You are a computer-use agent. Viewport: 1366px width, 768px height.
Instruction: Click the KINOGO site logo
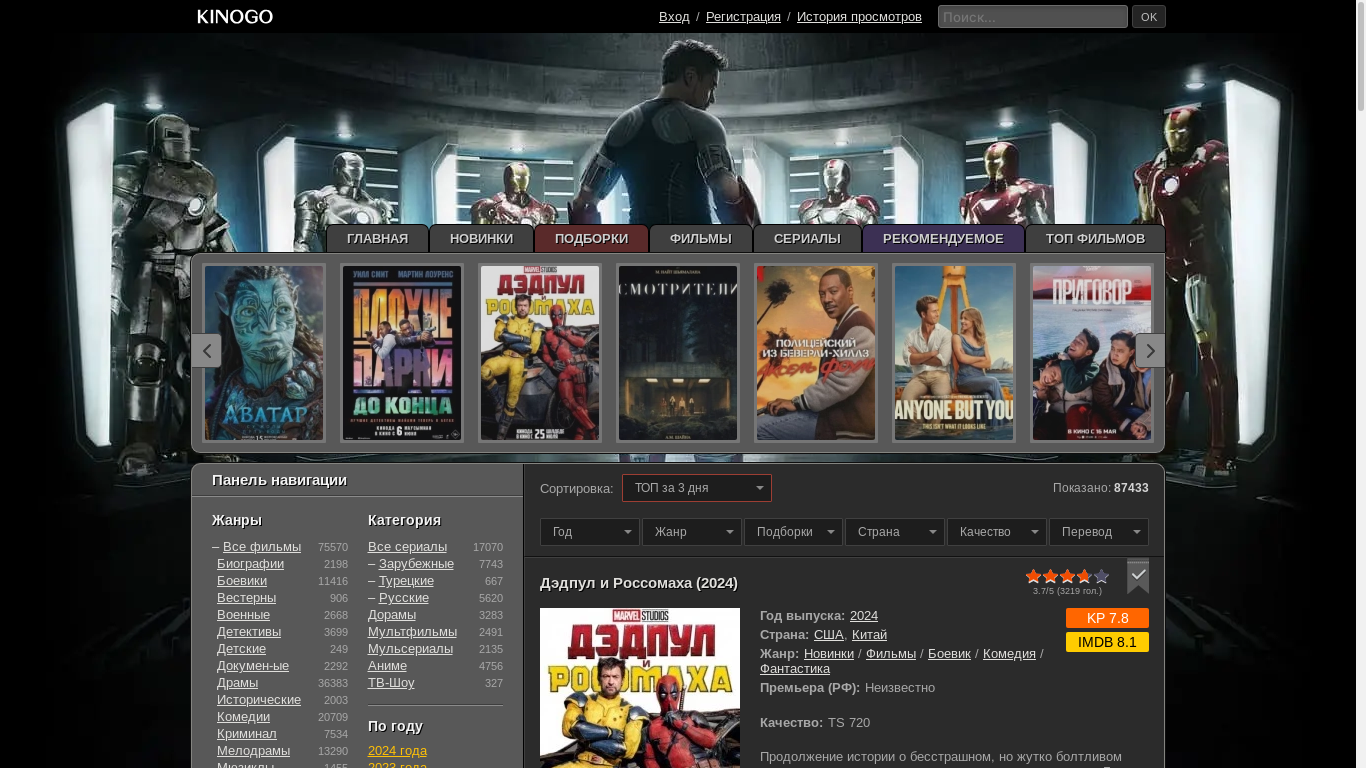[235, 16]
